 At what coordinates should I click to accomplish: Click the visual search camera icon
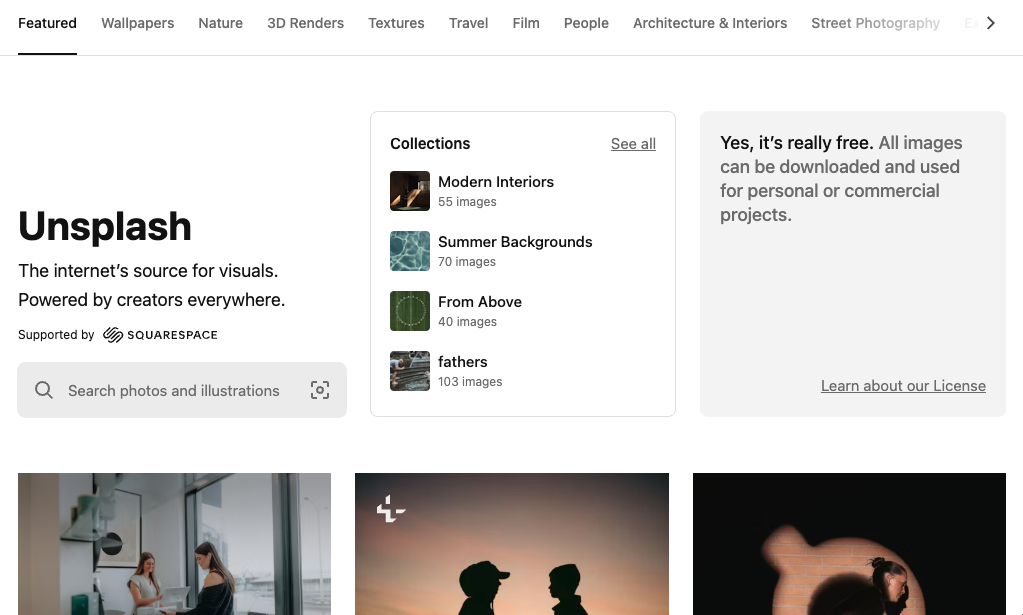pos(320,390)
